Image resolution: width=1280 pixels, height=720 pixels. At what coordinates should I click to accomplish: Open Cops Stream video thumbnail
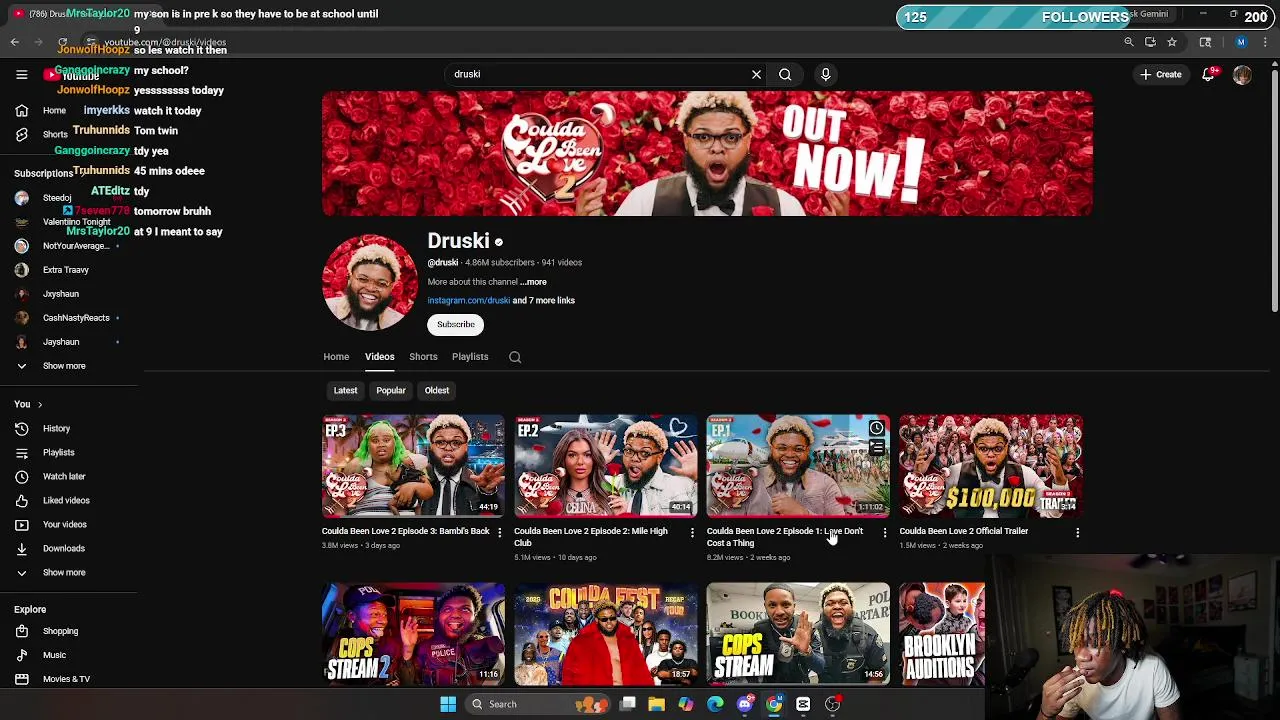point(798,633)
